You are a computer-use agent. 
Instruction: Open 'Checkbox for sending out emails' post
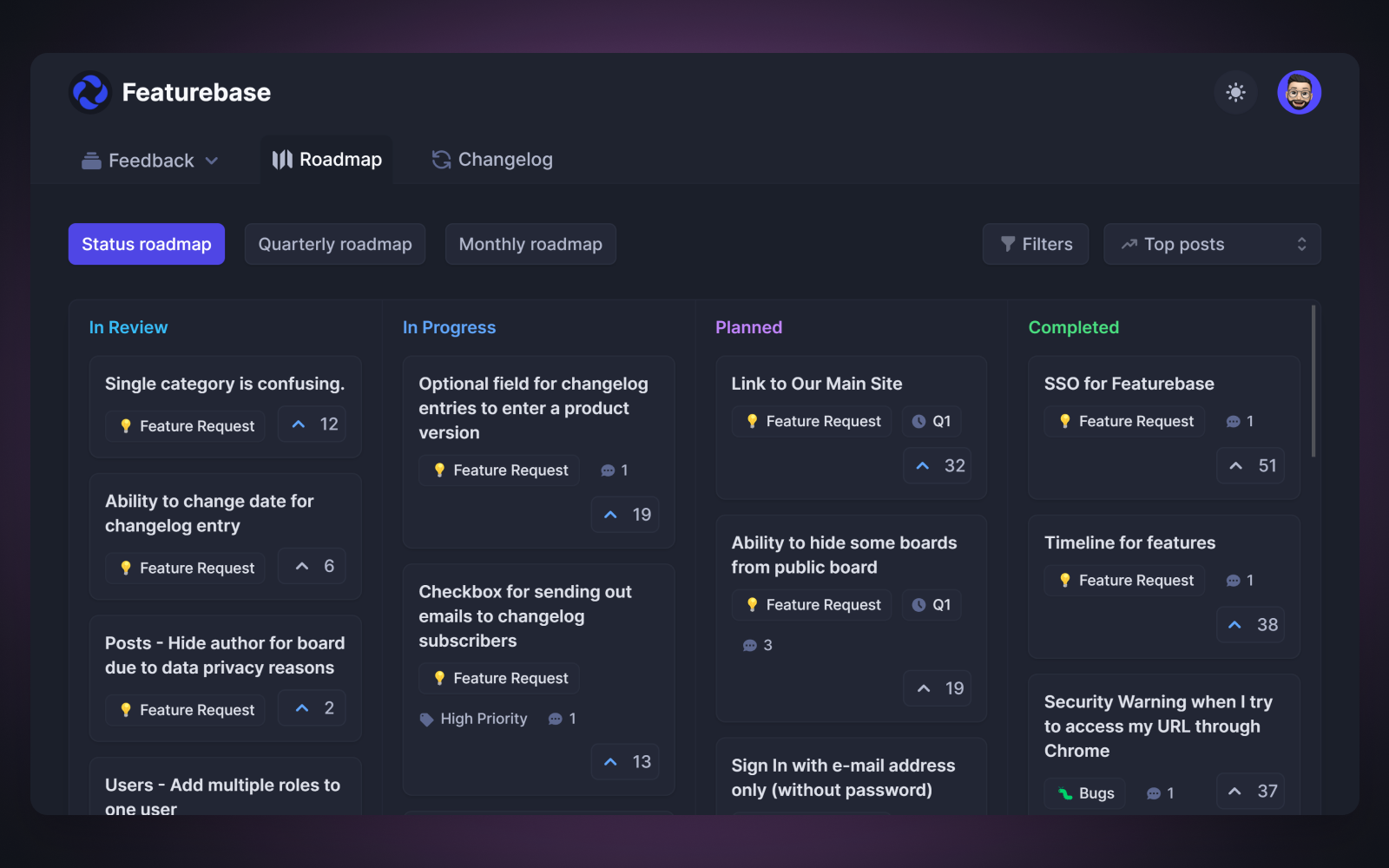coord(525,616)
